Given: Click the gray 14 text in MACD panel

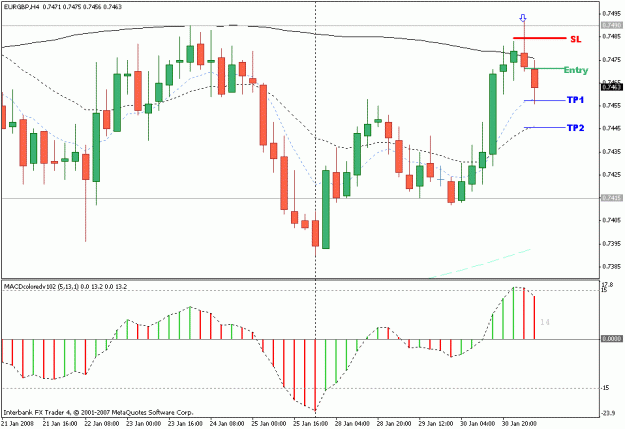Looking at the screenshot, I should (545, 322).
